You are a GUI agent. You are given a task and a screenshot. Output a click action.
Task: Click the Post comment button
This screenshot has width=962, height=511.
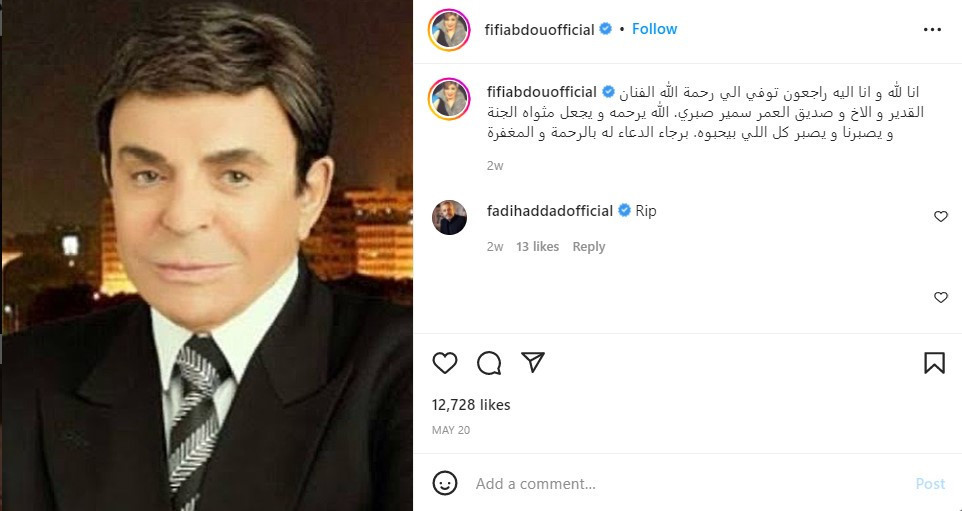coord(930,483)
